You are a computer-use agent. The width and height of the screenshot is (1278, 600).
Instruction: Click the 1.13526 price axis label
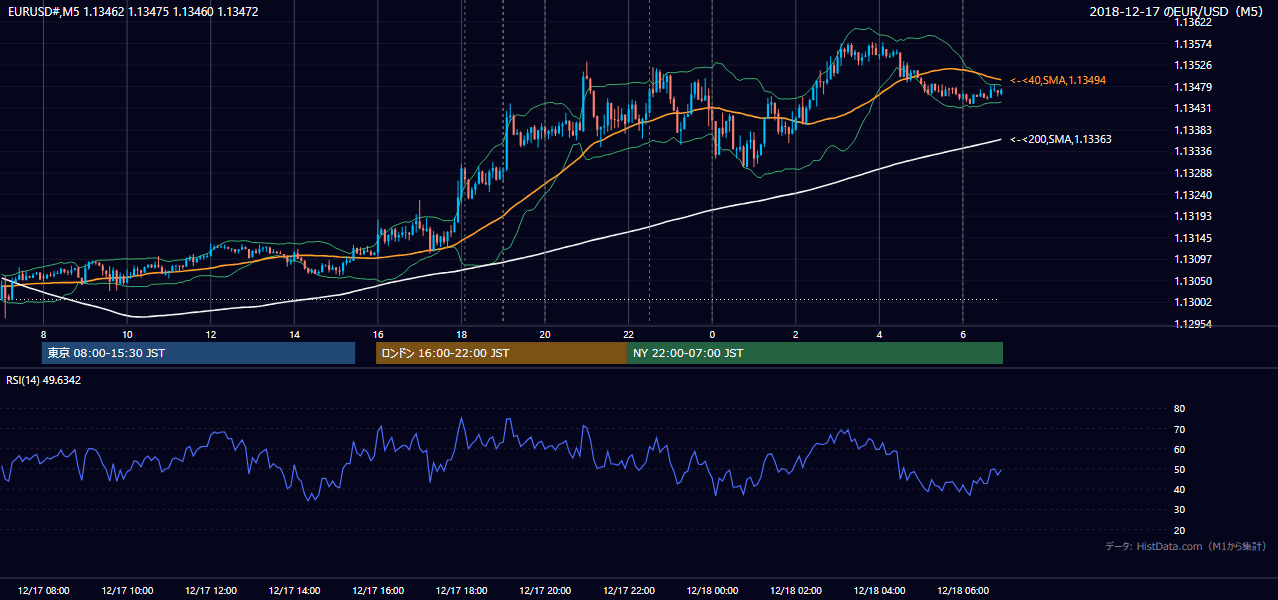click(1194, 66)
